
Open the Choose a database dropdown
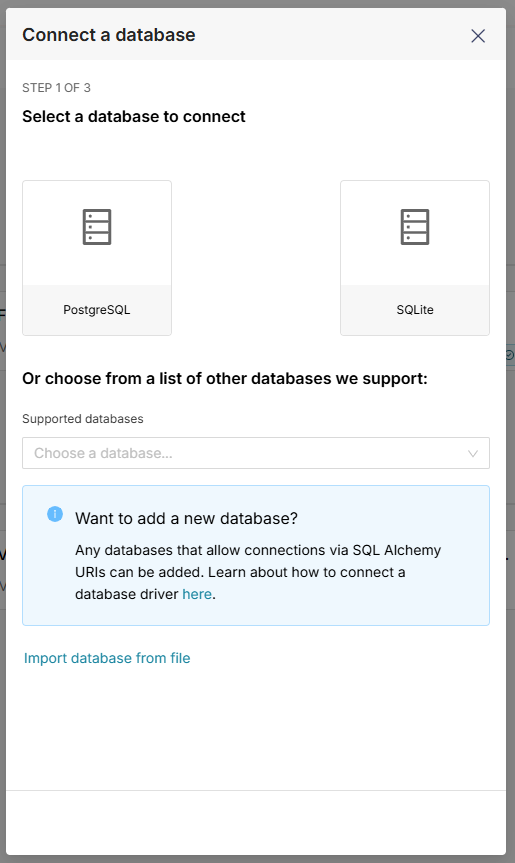tap(256, 453)
